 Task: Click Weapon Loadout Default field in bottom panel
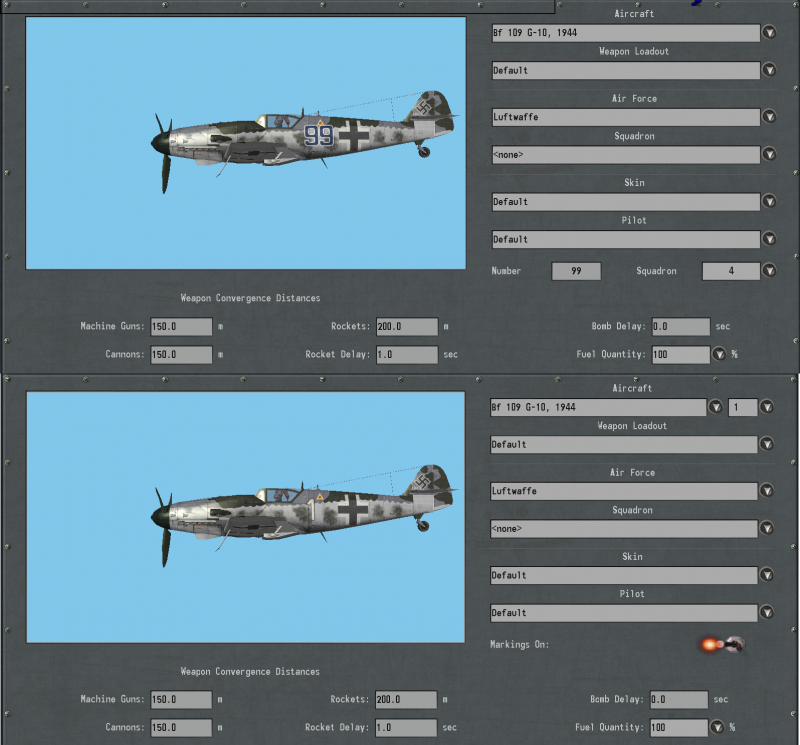click(x=623, y=444)
